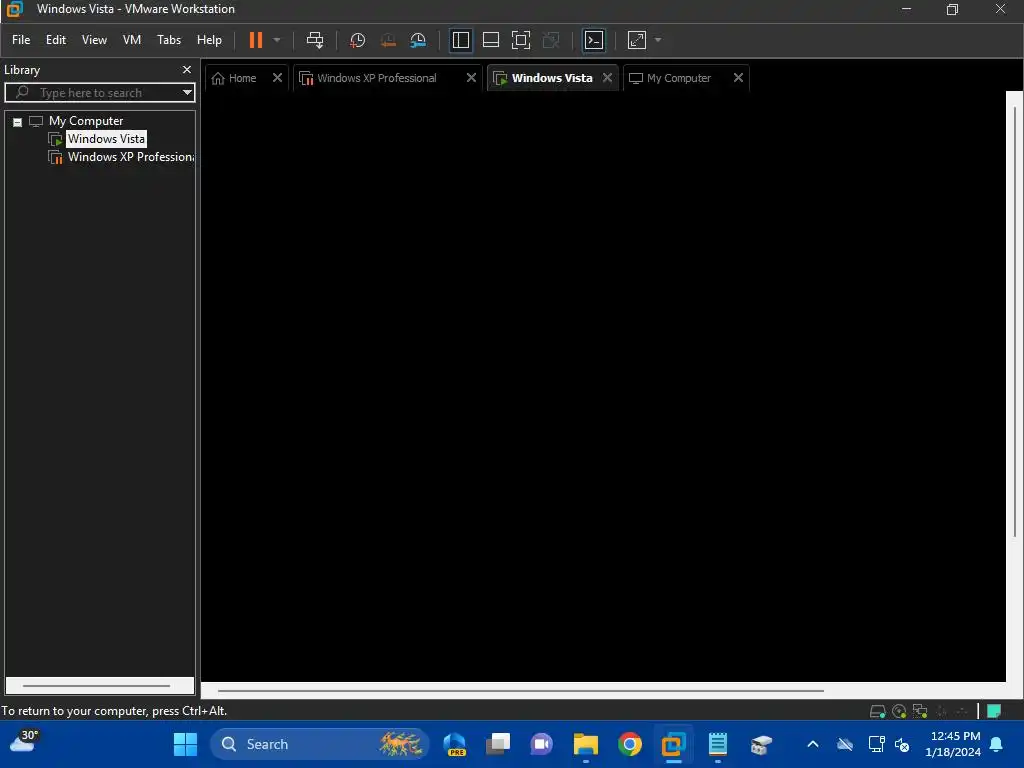1024x768 pixels.
Task: Click the CD/DVD device status icon
Action: pyautogui.click(x=899, y=711)
